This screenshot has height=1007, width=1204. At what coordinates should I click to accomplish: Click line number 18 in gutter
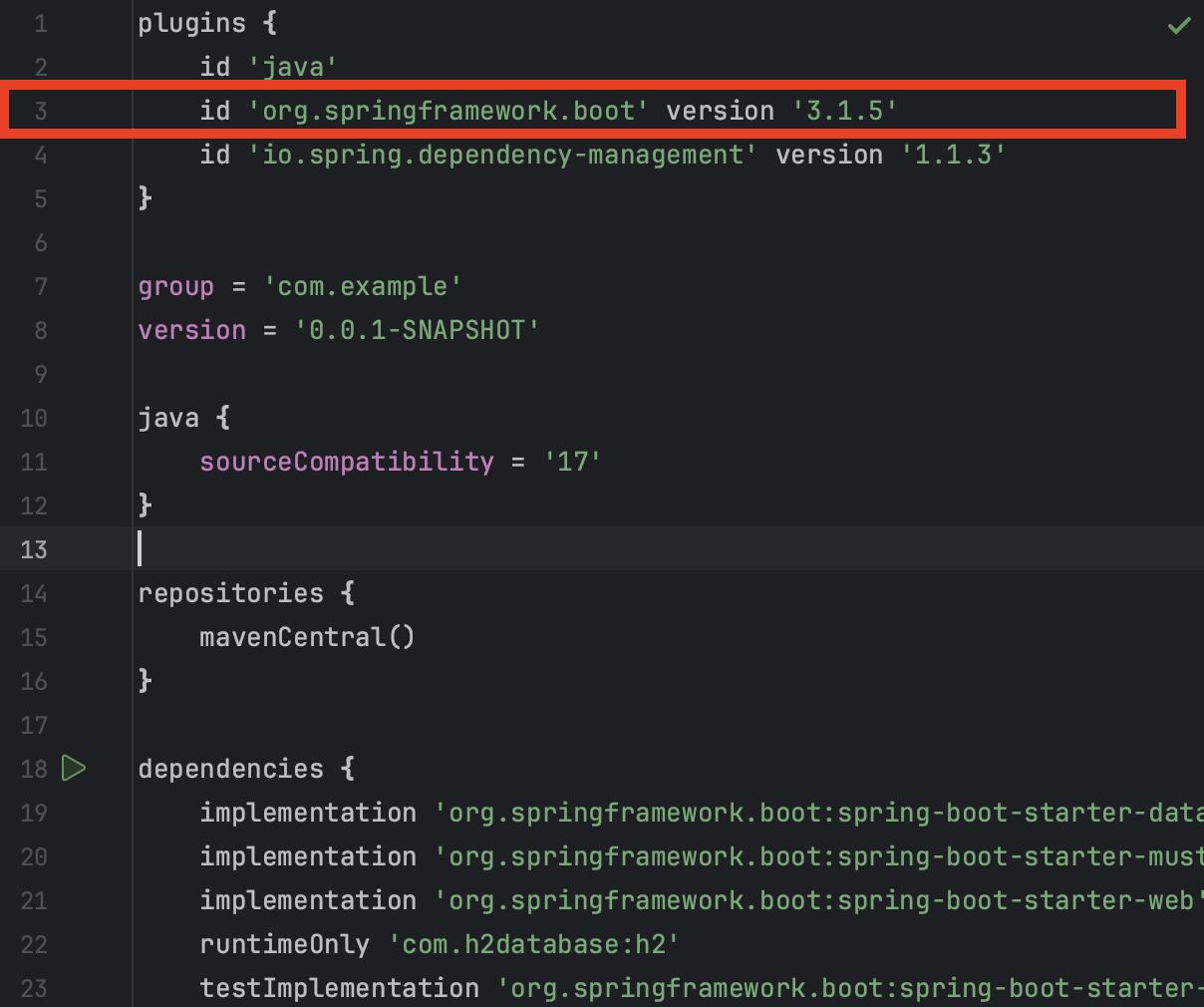34,769
